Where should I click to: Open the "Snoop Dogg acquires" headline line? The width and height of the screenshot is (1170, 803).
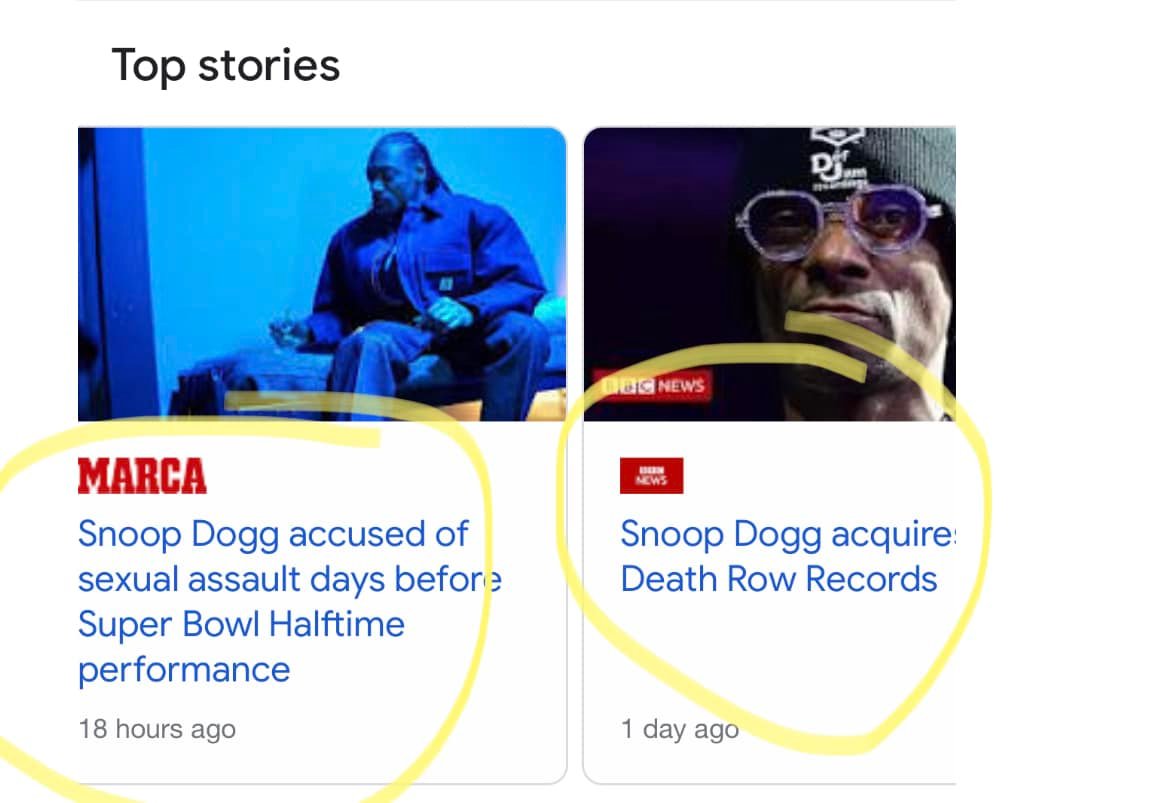(787, 534)
